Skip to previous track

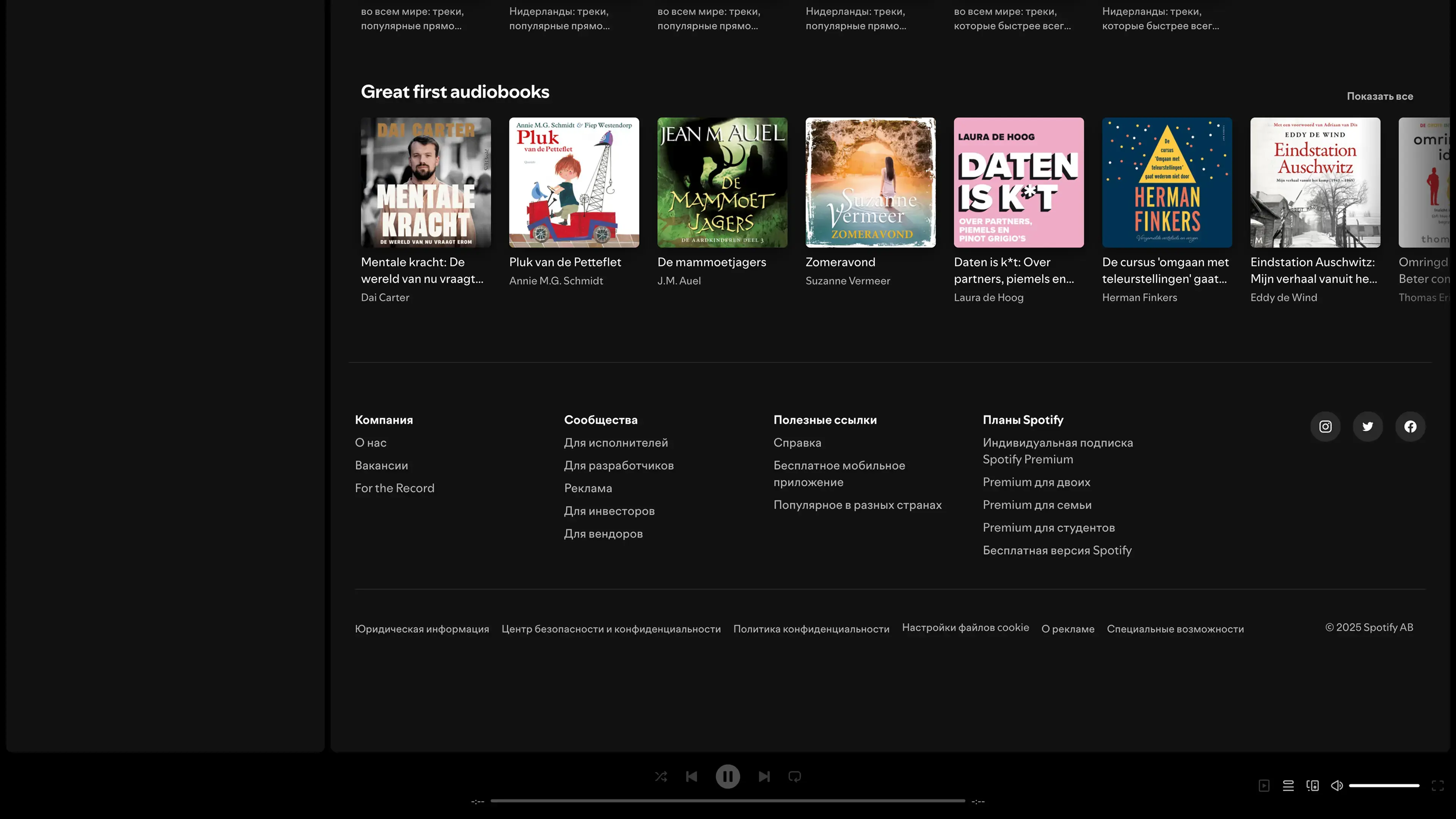click(691, 777)
